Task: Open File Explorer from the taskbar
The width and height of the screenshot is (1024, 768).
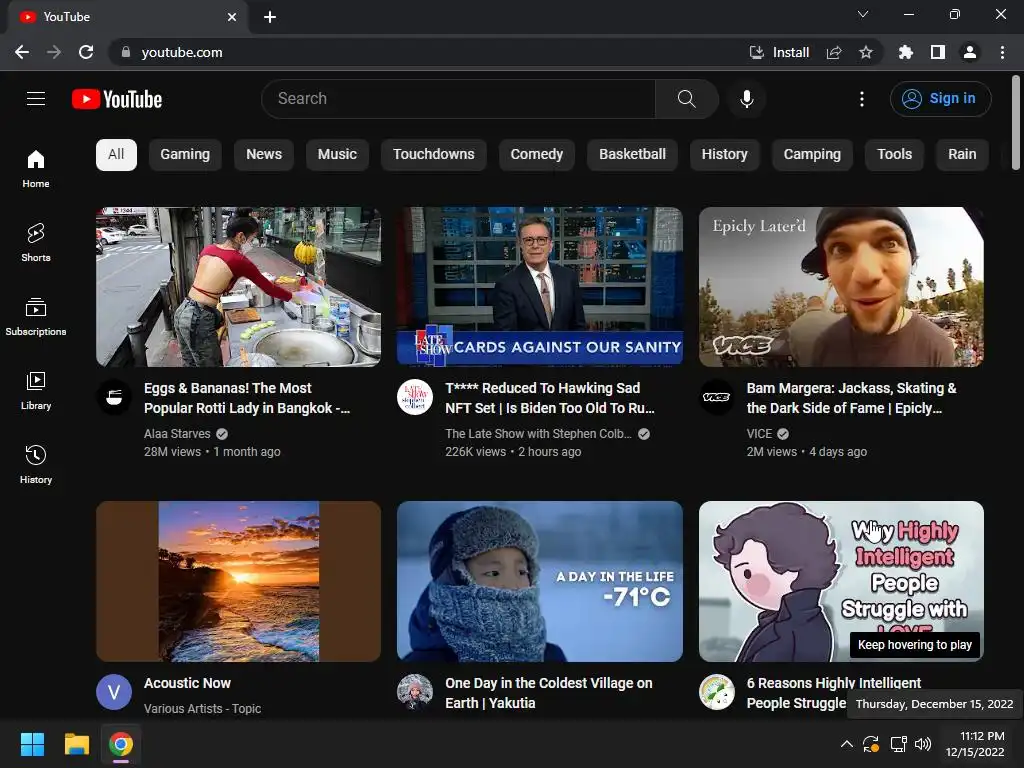Action: [x=76, y=744]
